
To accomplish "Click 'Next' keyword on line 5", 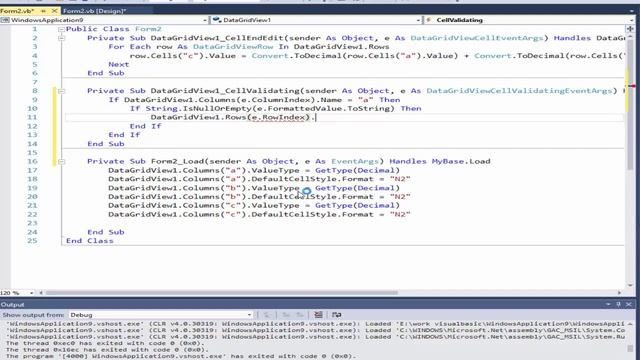I will pos(119,64).
